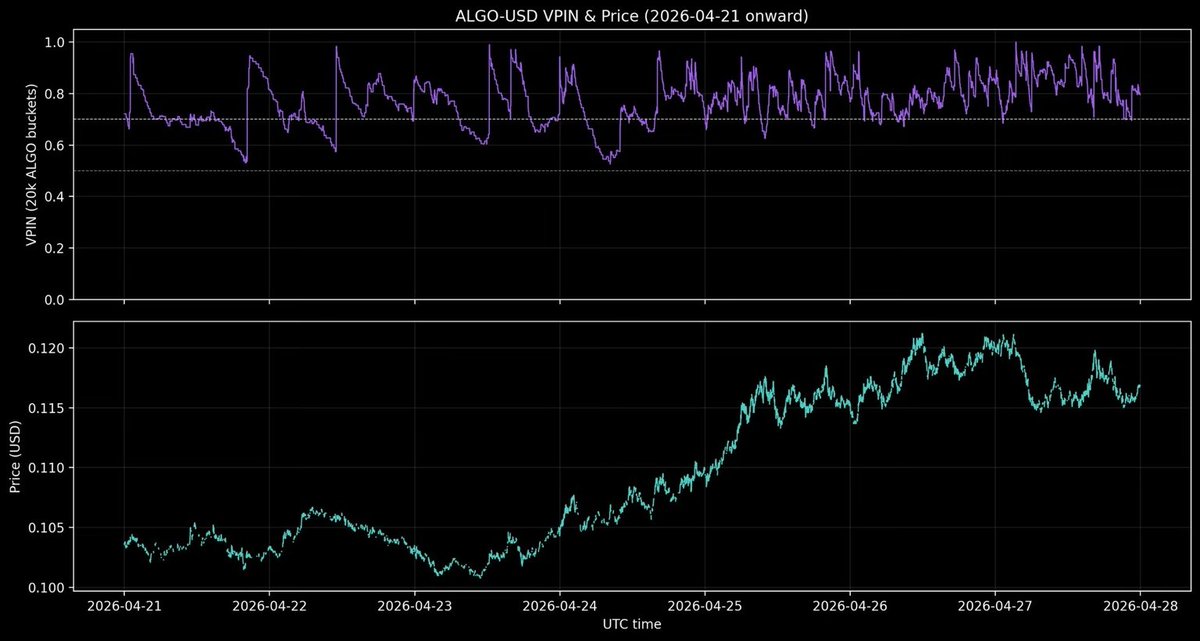The width and height of the screenshot is (1200, 641).
Task: Click the 2026-04-21 date tick label
Action: click(x=124, y=605)
